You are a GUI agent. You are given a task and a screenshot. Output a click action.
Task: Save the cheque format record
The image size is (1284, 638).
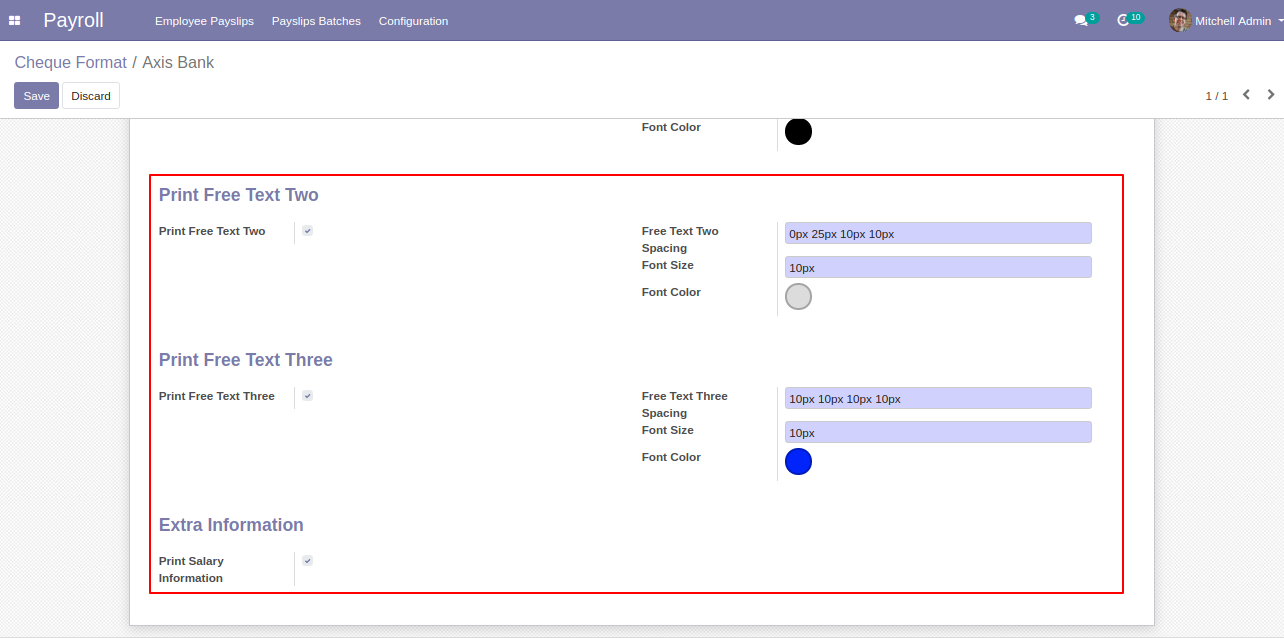click(x=36, y=96)
